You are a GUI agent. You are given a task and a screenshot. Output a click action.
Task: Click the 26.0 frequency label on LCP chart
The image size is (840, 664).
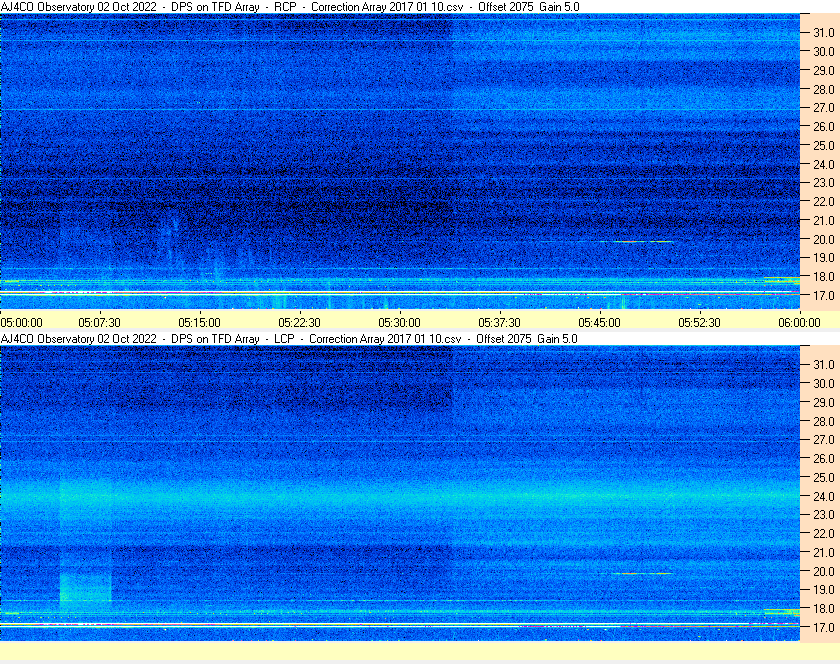tap(824, 459)
